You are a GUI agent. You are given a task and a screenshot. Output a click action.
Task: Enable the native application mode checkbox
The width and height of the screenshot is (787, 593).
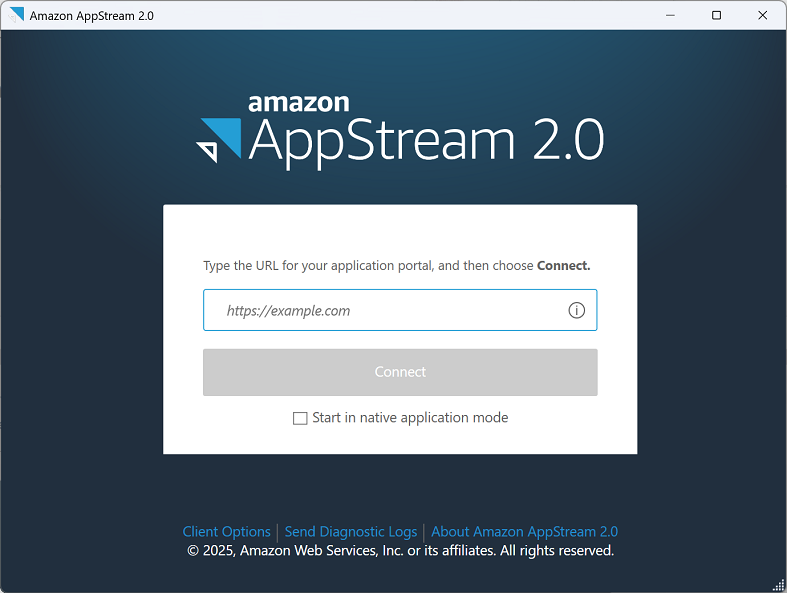[300, 418]
